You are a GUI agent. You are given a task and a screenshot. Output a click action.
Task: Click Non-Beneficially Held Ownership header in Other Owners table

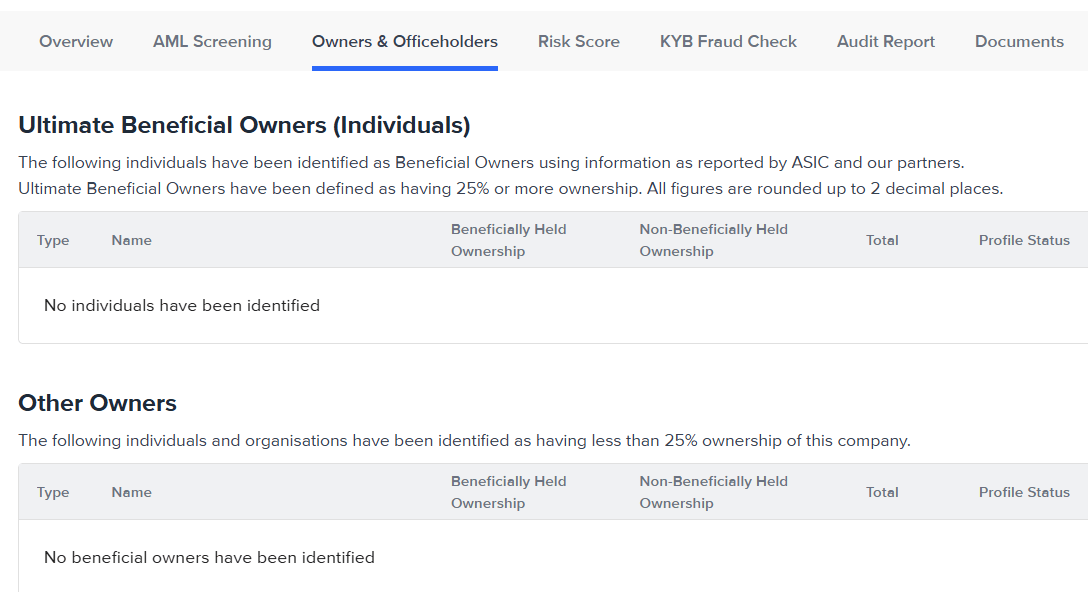[714, 492]
